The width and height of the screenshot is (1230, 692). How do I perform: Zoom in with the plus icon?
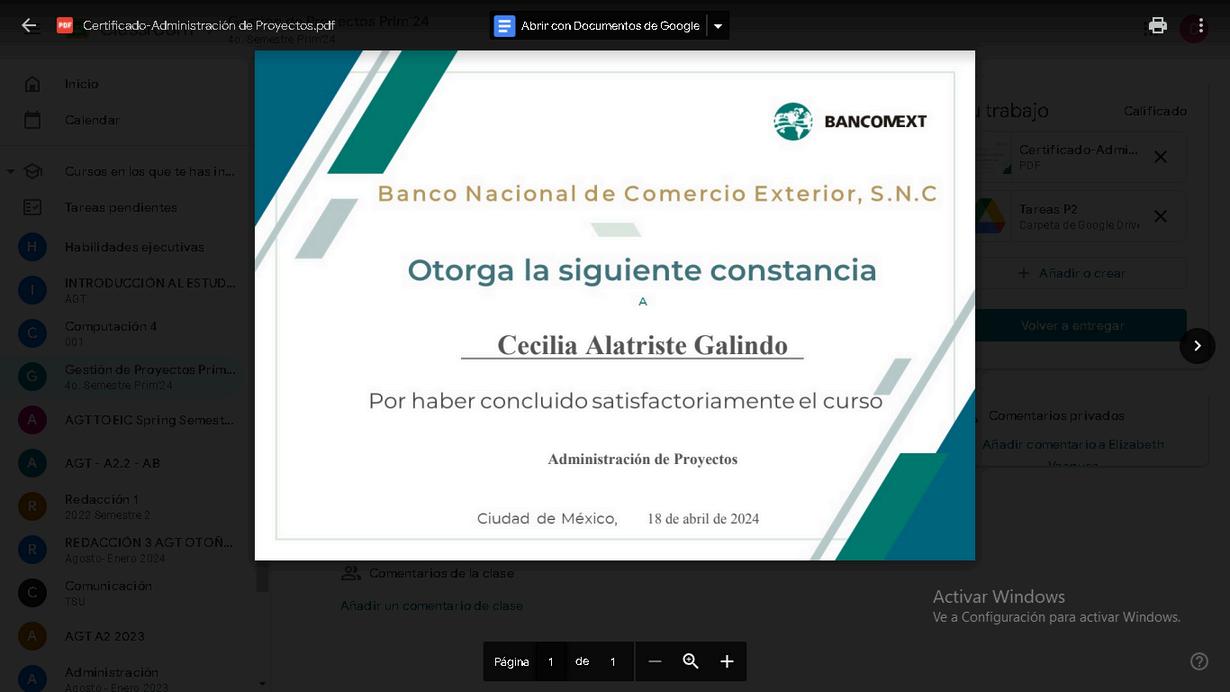point(727,661)
